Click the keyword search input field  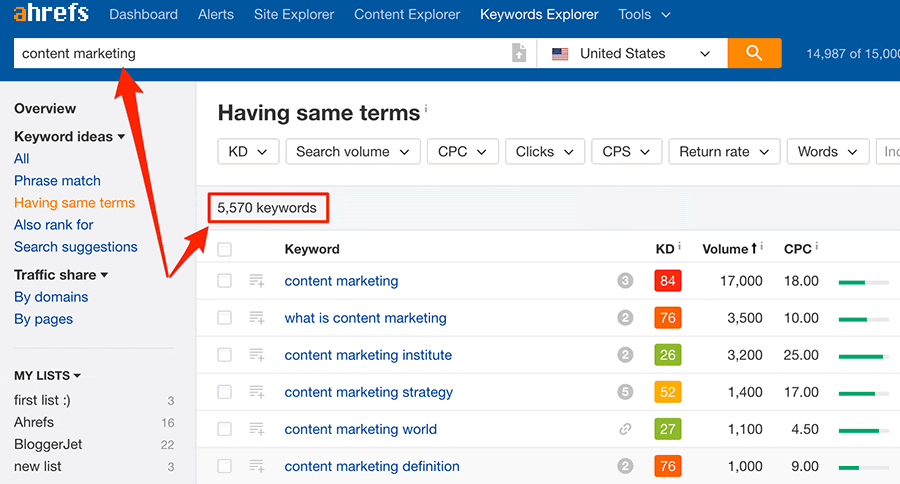point(260,53)
